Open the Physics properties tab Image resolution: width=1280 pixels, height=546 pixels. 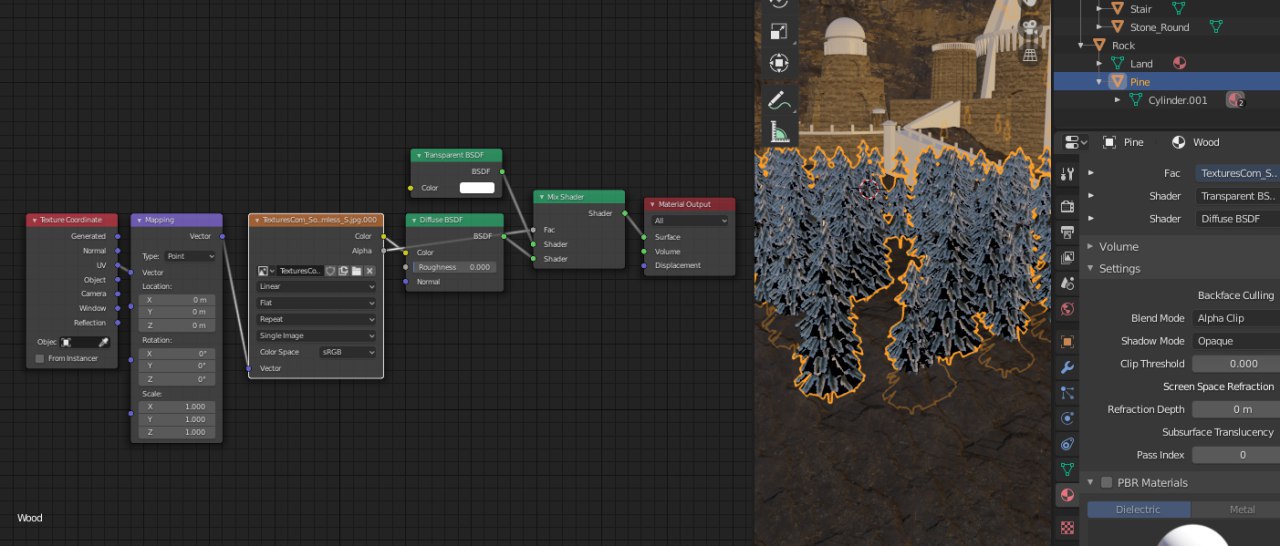click(1068, 418)
